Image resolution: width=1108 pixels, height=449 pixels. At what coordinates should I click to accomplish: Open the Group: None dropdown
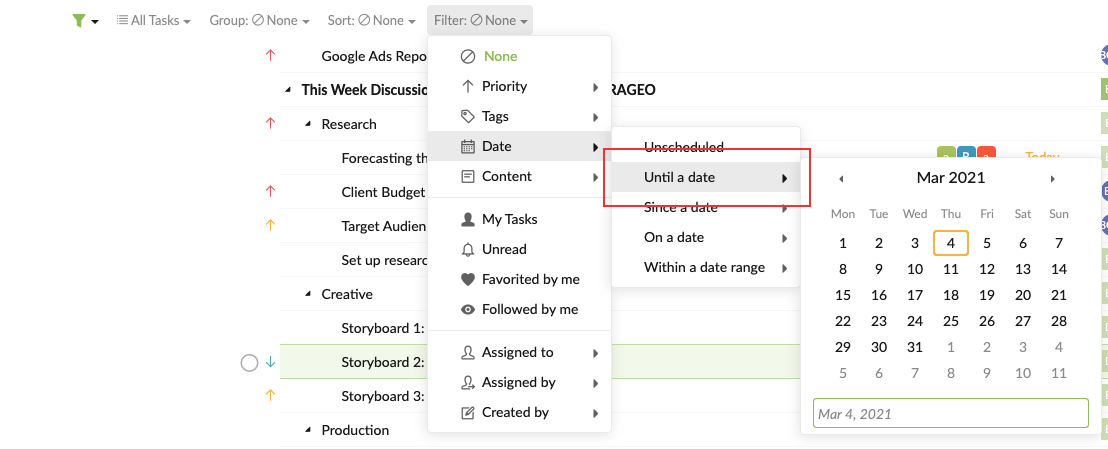[259, 21]
